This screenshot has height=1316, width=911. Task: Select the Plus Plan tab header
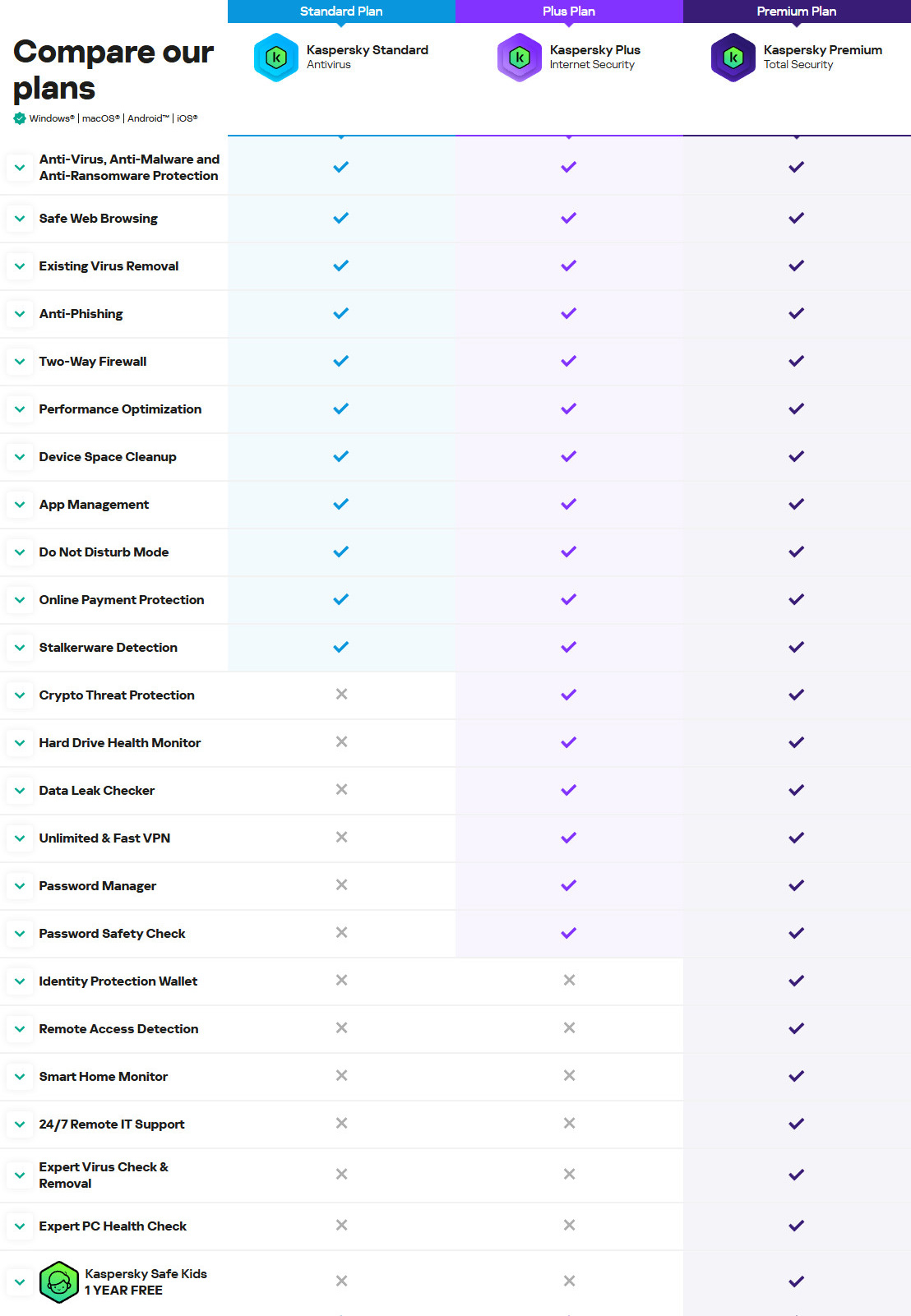coord(568,12)
